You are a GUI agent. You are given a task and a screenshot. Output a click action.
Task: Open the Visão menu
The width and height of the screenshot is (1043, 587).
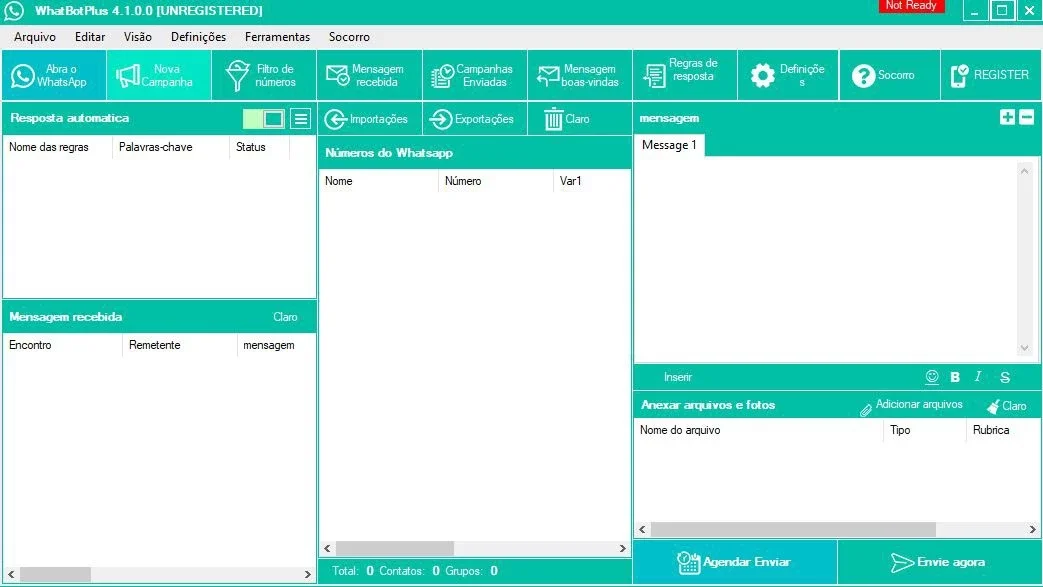pyautogui.click(x=138, y=37)
